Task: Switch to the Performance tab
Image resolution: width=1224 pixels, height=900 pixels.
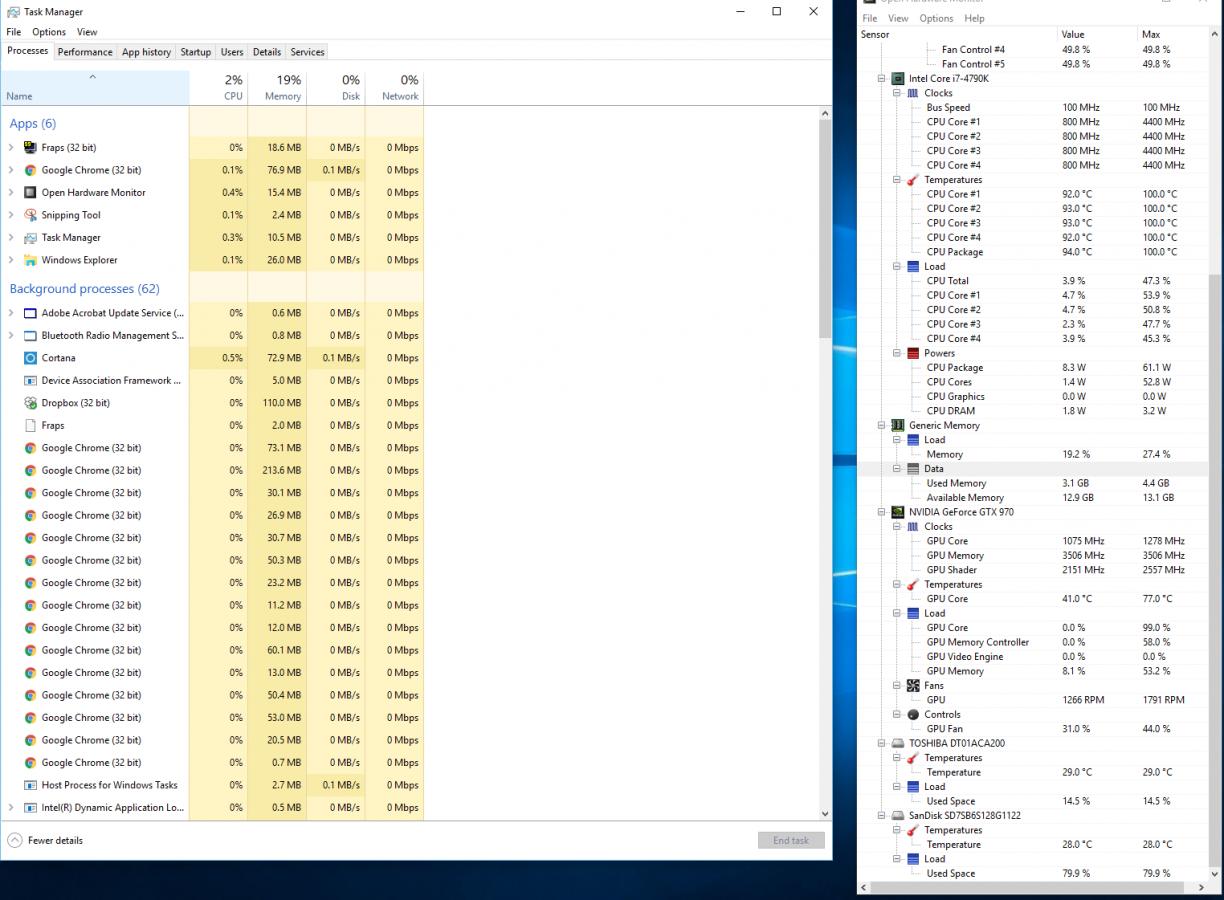Action: click(84, 51)
